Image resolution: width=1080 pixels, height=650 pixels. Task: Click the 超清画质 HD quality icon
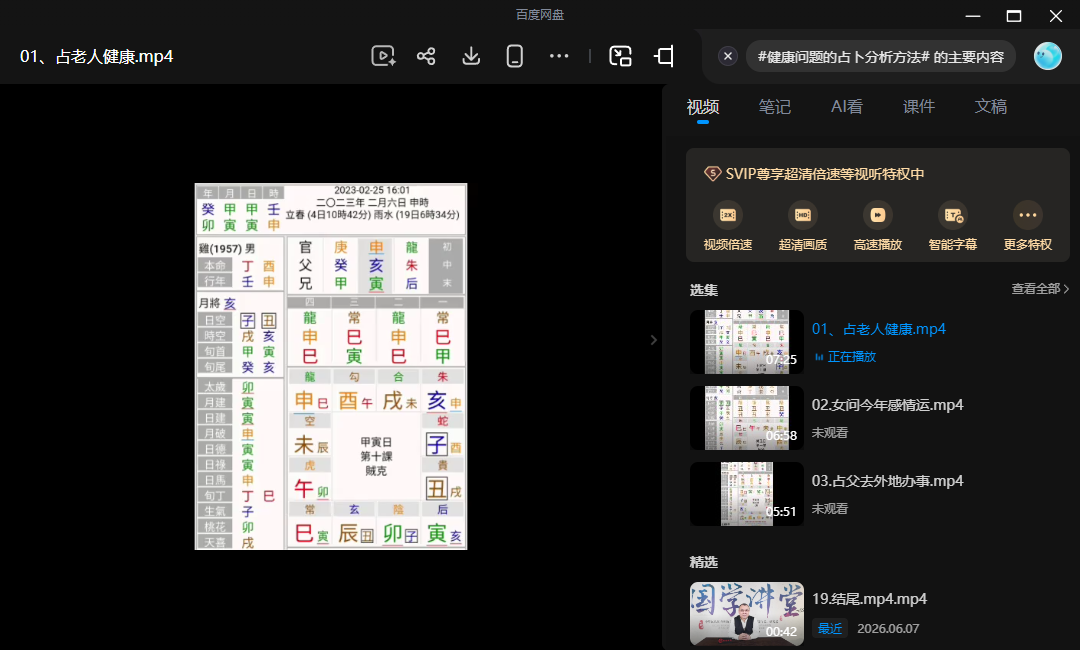pyautogui.click(x=802, y=215)
